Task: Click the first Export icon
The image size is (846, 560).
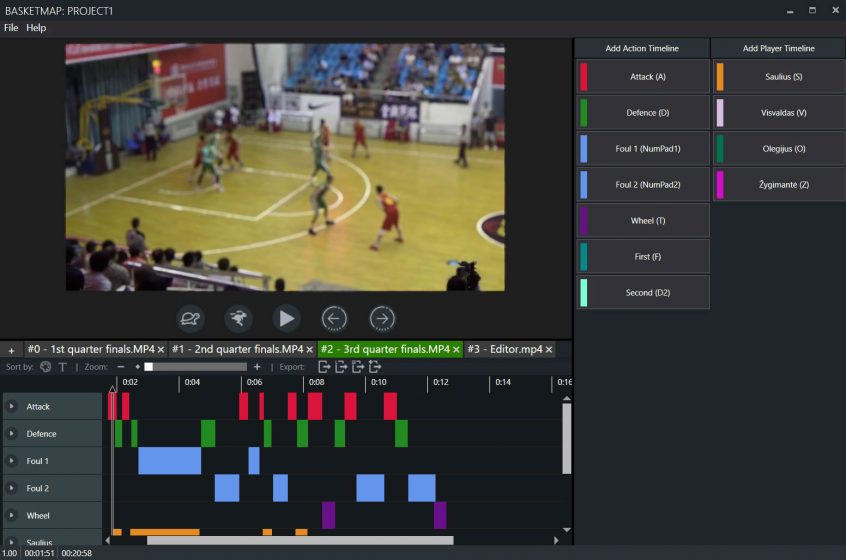Action: pos(324,367)
